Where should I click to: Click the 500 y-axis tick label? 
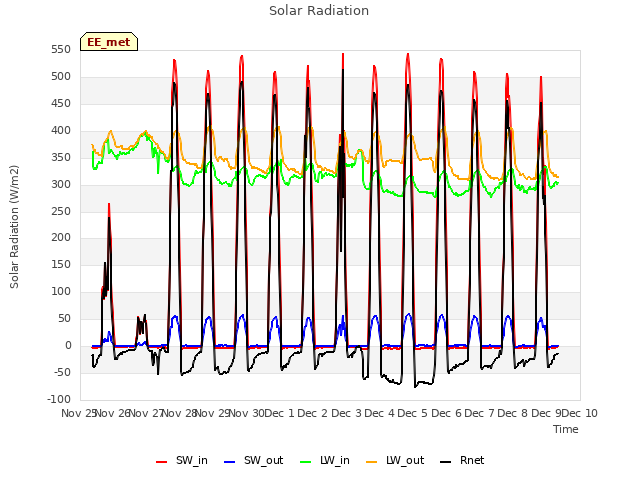pos(61,77)
